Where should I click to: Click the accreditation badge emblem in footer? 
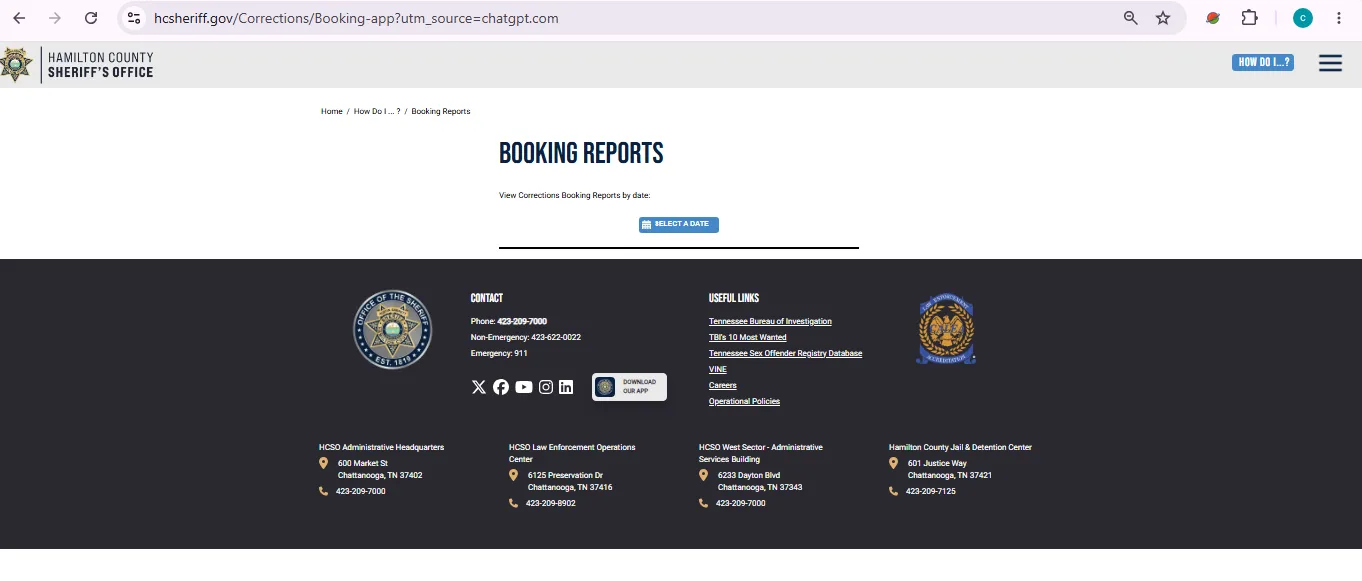946,328
